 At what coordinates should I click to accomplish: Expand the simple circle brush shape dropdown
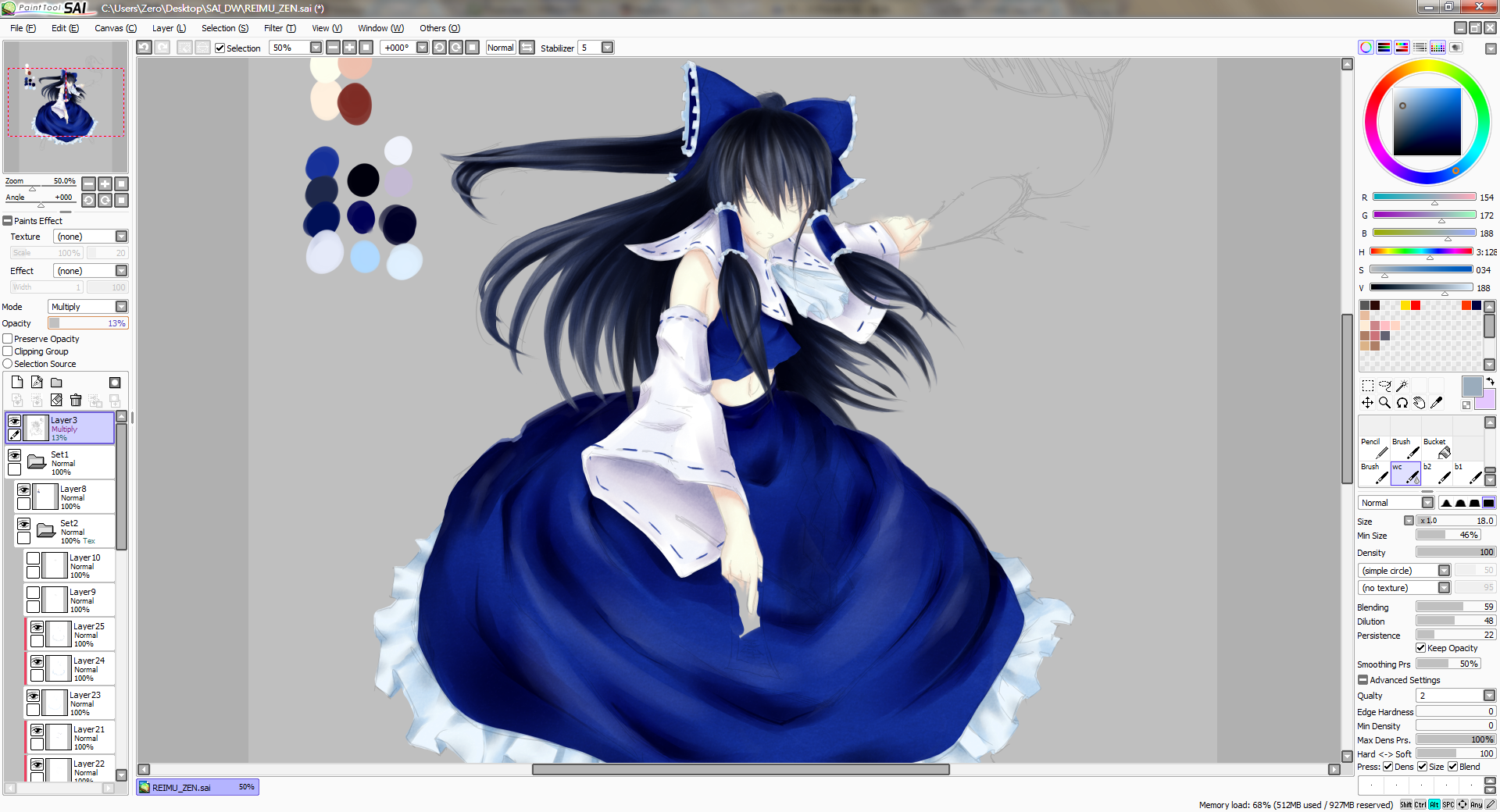tap(1405, 571)
